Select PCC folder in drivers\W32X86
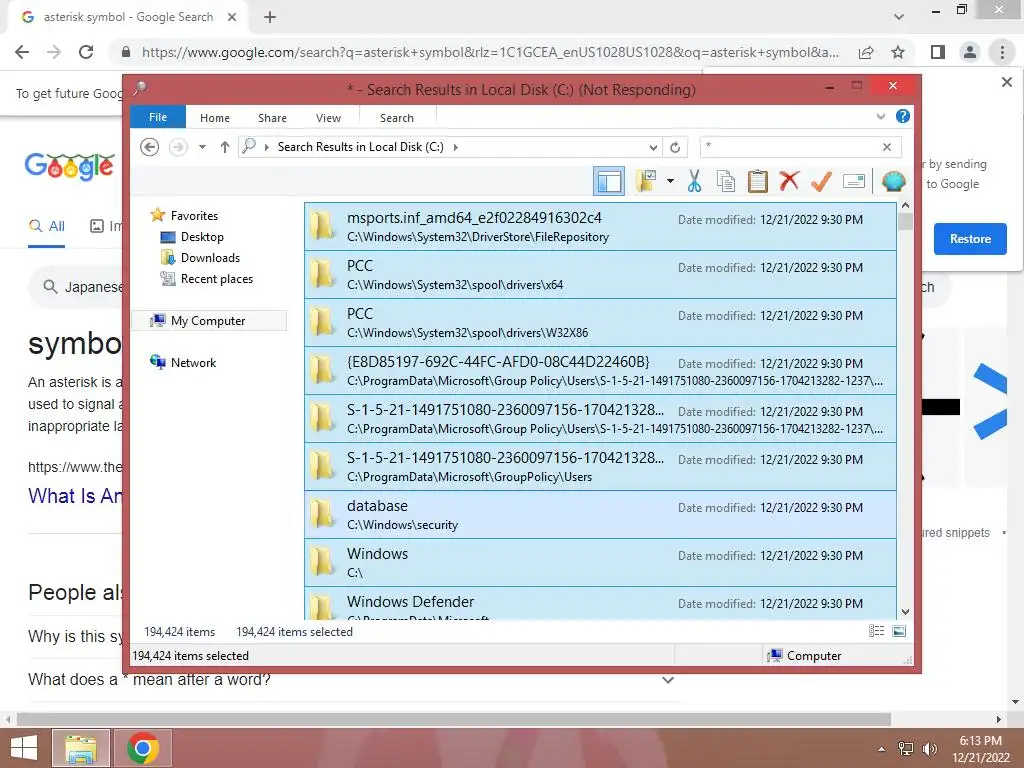 [600, 323]
